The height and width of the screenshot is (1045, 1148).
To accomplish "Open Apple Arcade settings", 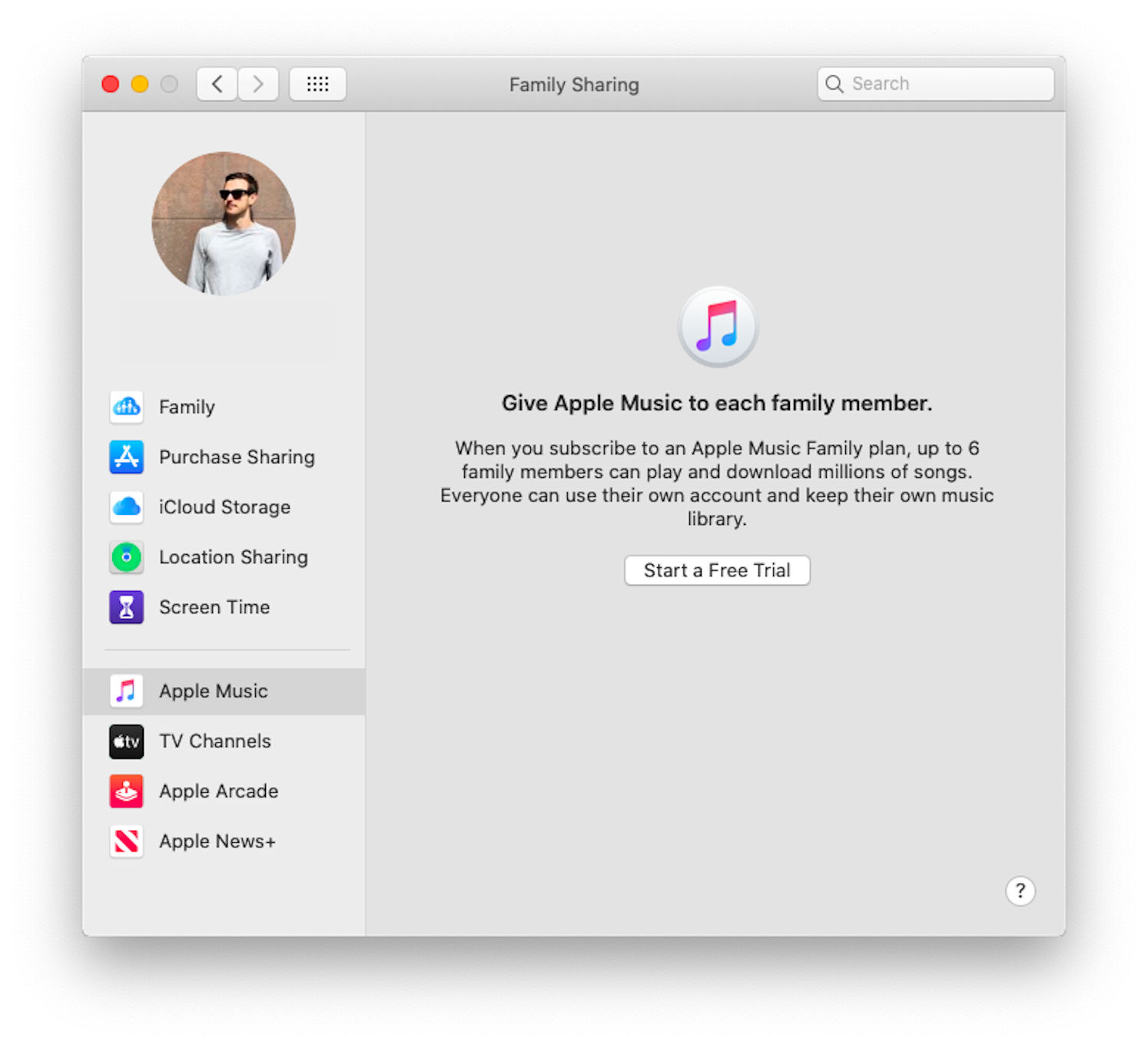I will [x=218, y=791].
